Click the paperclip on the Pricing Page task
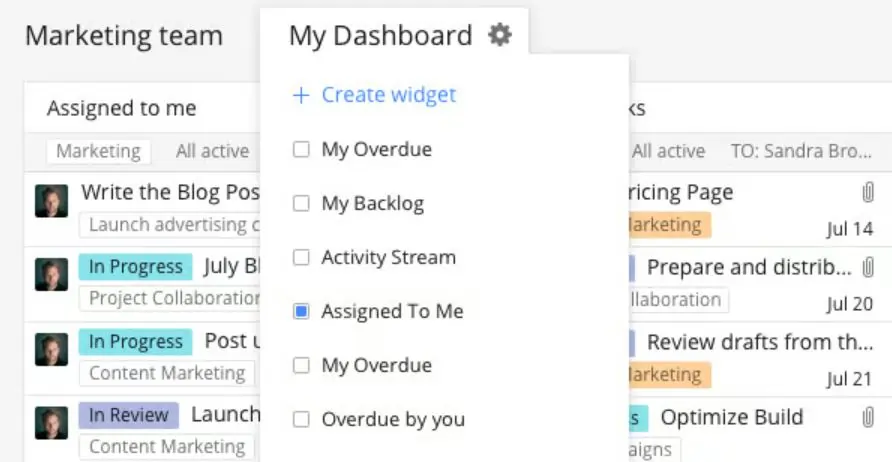This screenshot has height=462, width=892. 868,192
